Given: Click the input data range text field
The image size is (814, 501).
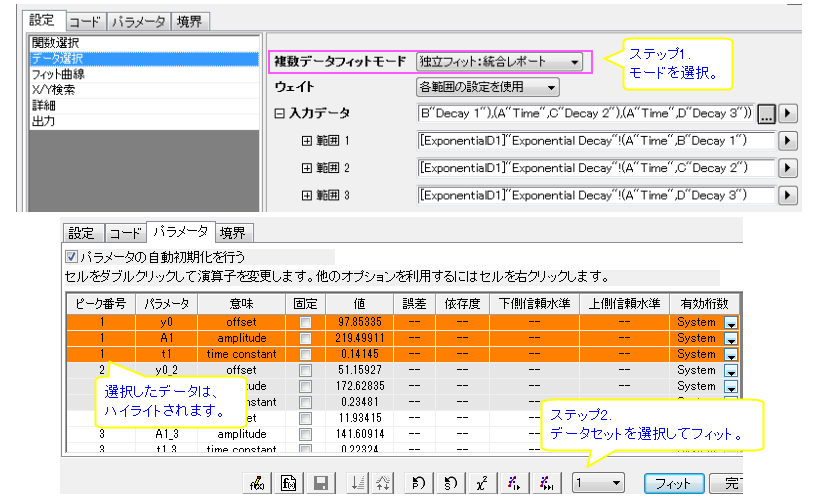Looking at the screenshot, I should tap(586, 113).
